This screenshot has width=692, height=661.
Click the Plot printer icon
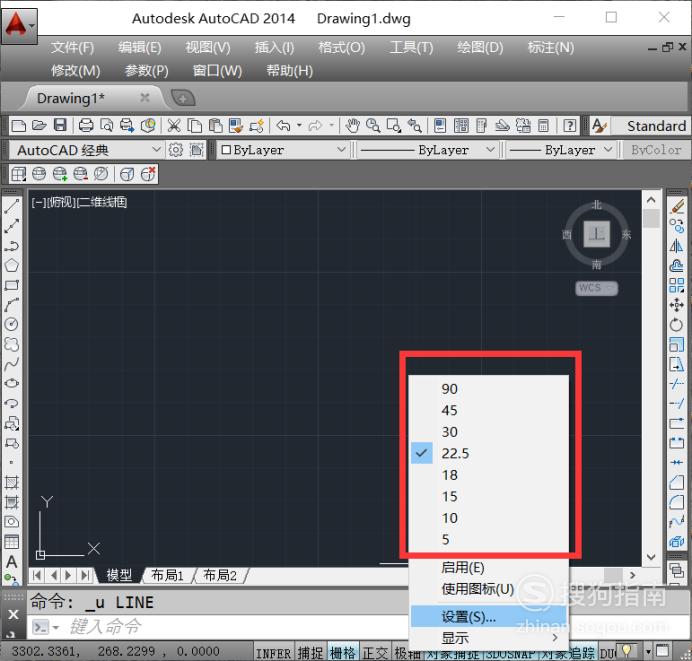pyautogui.click(x=86, y=126)
